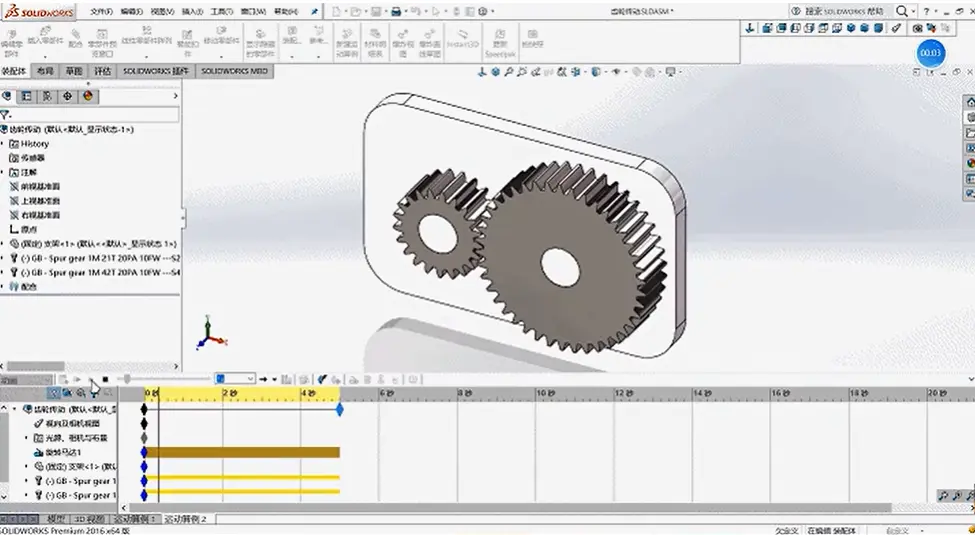Click the Calculate motion study icon
This screenshot has width=975, height=535.
63,379
